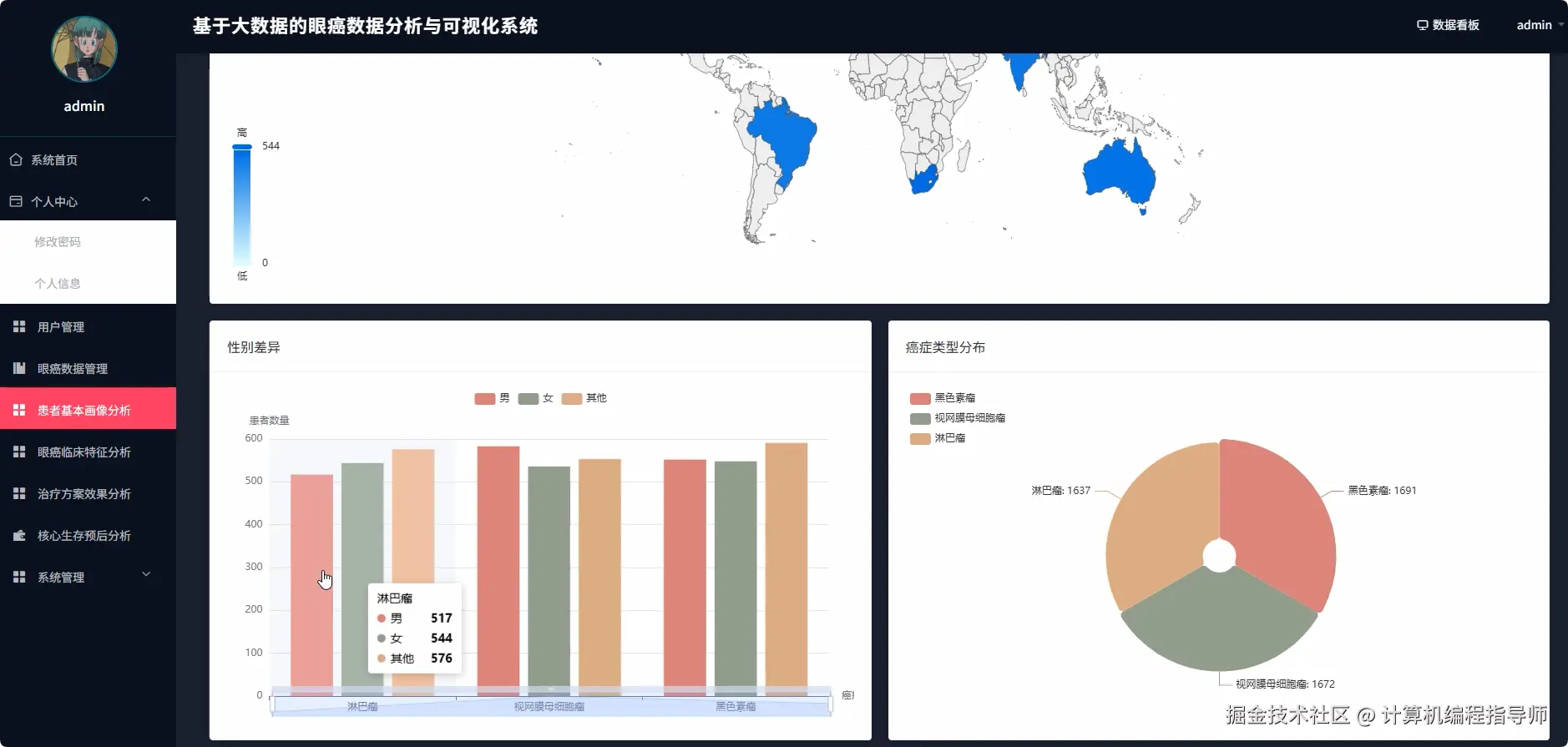This screenshot has width=1568, height=747.
Task: Click the 治疗方案效果分析 icon
Action: pyautogui.click(x=19, y=493)
